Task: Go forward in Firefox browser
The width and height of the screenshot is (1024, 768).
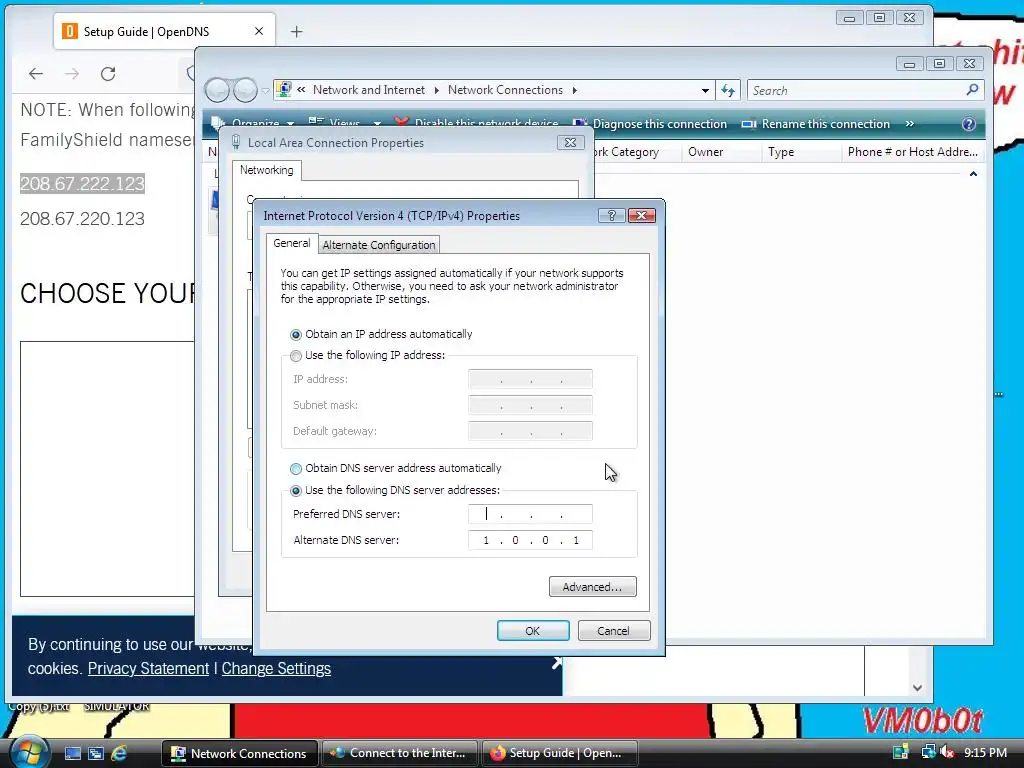Action: [72, 74]
